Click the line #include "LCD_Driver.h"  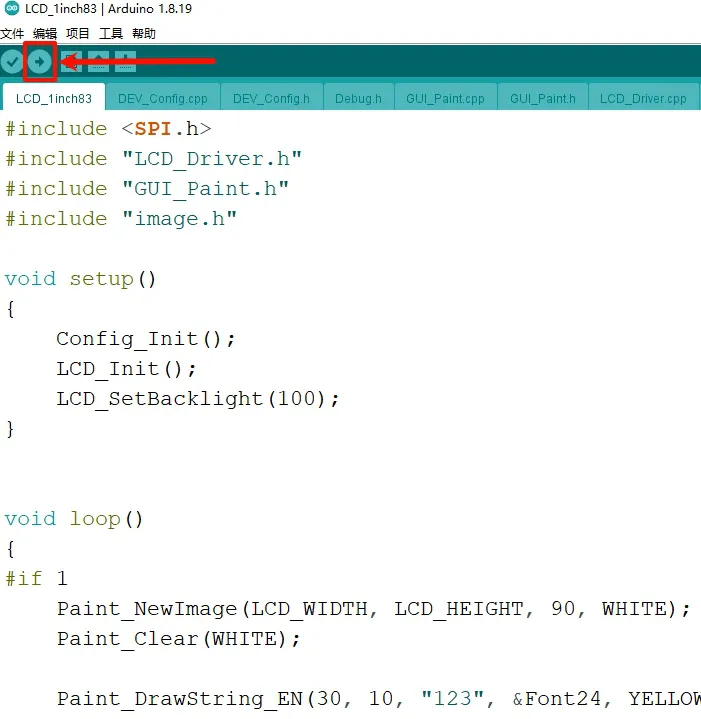point(154,159)
